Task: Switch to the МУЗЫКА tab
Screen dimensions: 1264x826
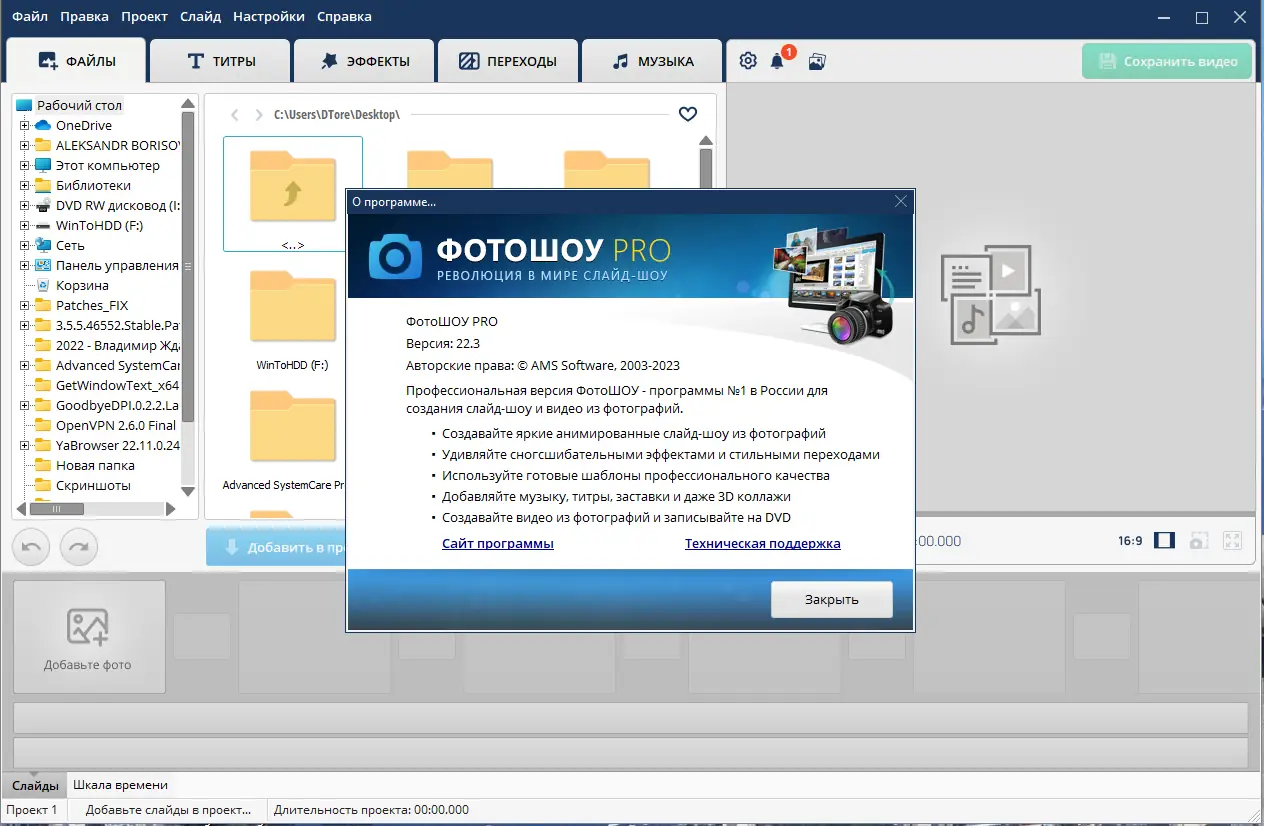Action: click(652, 61)
